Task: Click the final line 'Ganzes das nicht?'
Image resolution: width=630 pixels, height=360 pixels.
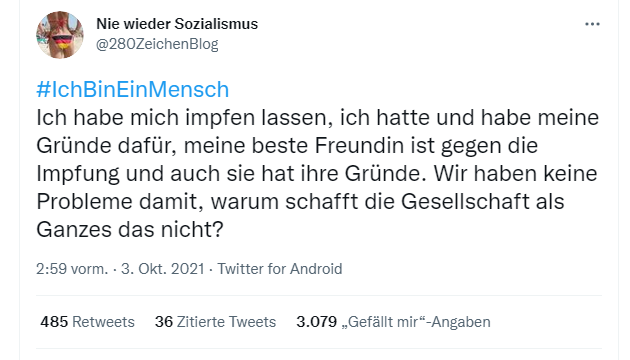Action: (x=130, y=230)
